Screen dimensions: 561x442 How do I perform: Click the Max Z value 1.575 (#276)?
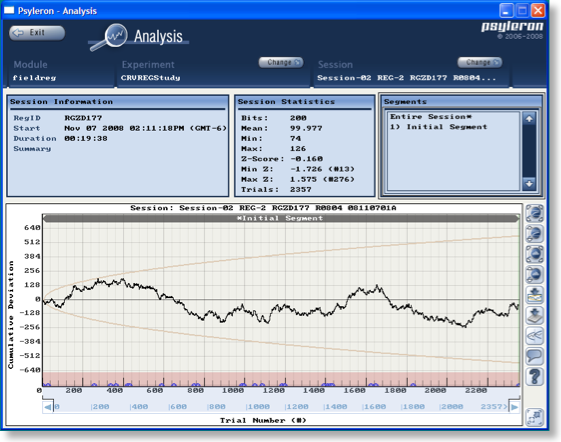click(322, 179)
